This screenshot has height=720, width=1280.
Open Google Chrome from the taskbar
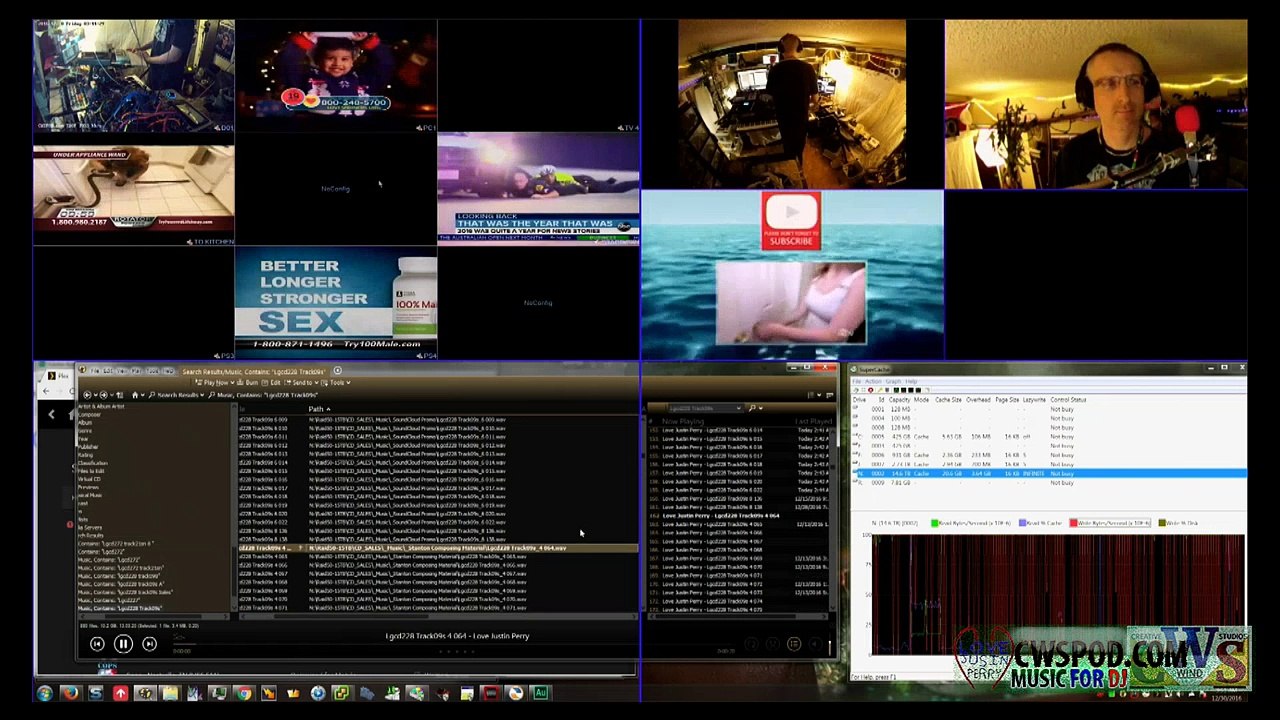click(x=244, y=693)
